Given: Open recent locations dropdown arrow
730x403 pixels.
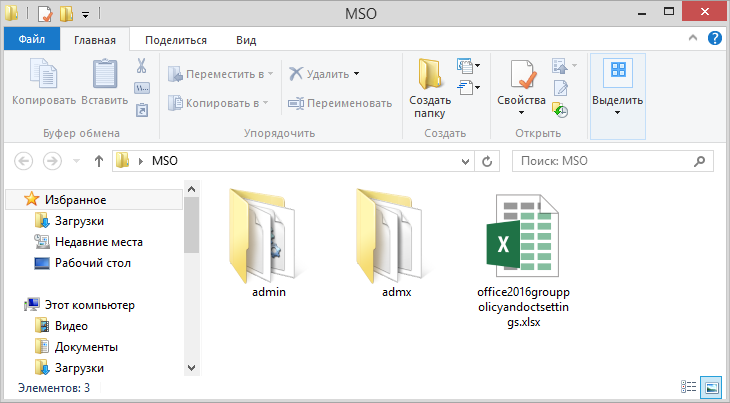Looking at the screenshot, I should (76, 161).
